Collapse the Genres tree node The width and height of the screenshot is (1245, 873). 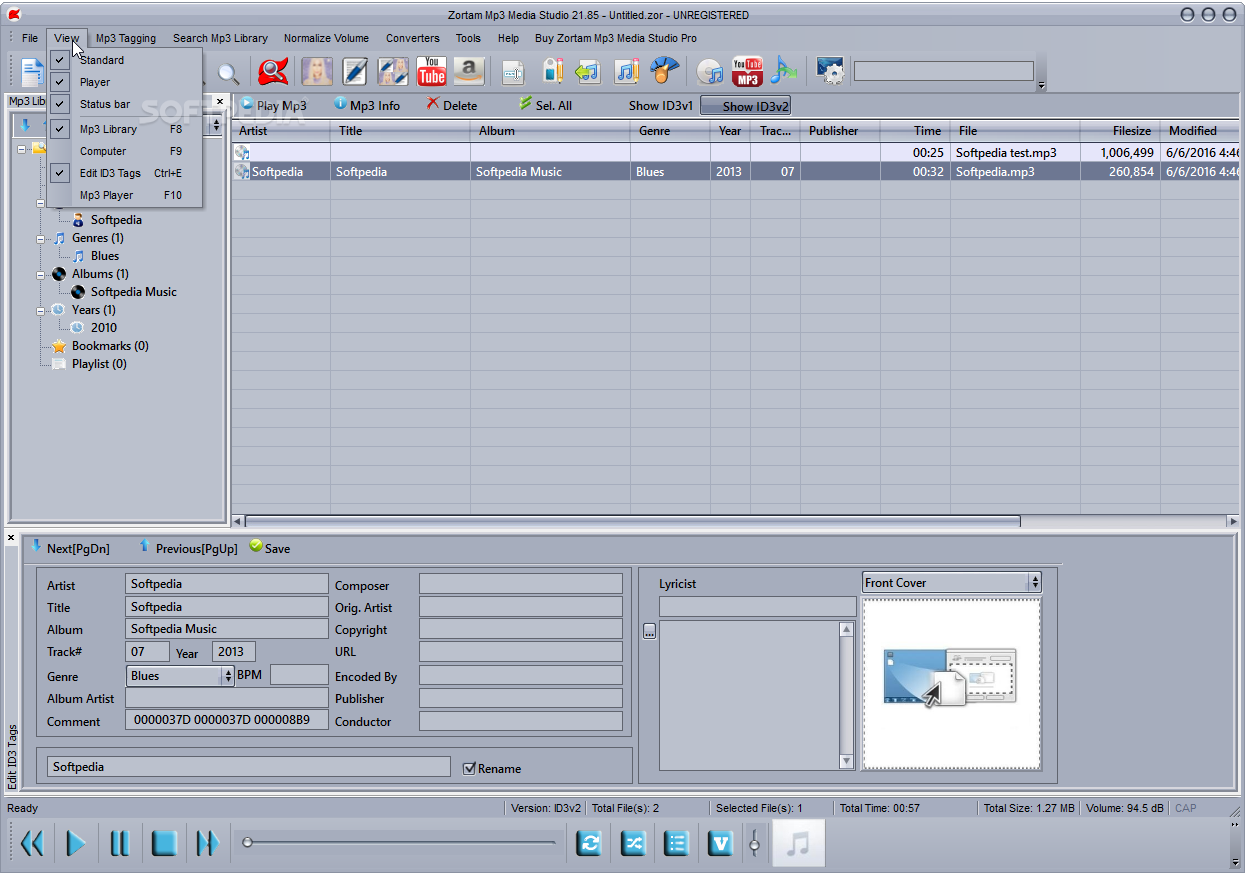click(41, 238)
